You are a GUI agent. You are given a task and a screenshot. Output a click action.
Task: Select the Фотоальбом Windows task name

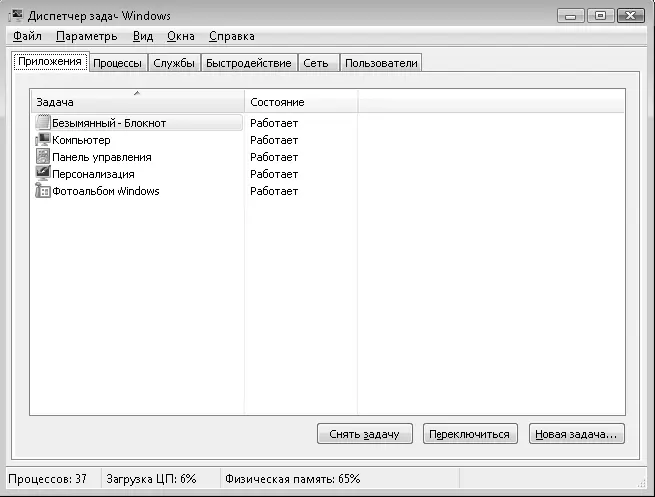point(106,191)
